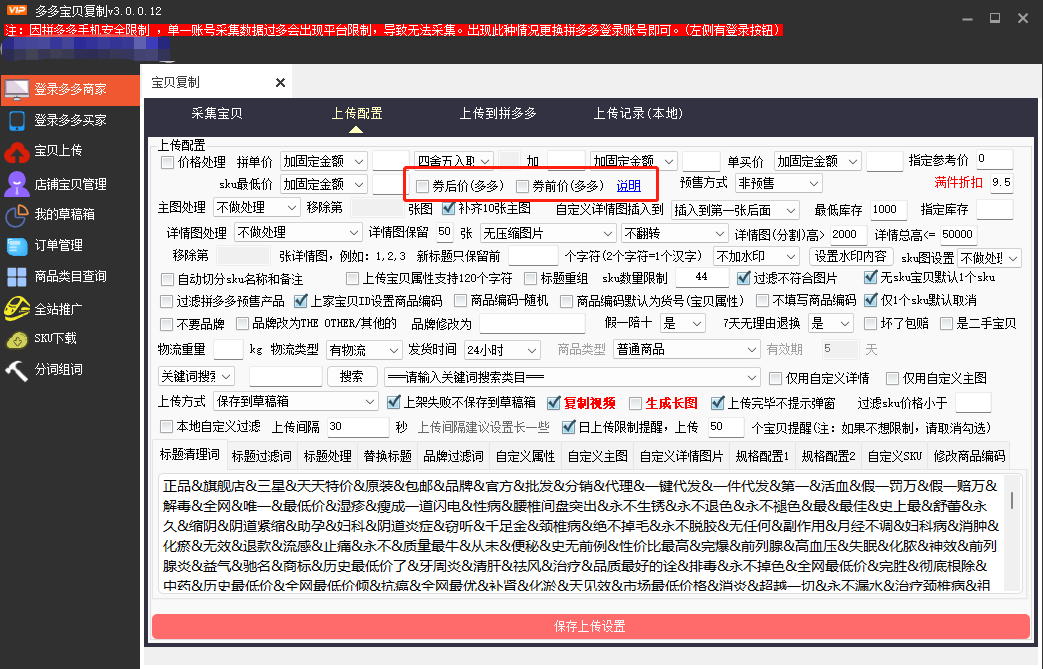
Task: Open the 替换标题 tab
Action: (x=388, y=456)
